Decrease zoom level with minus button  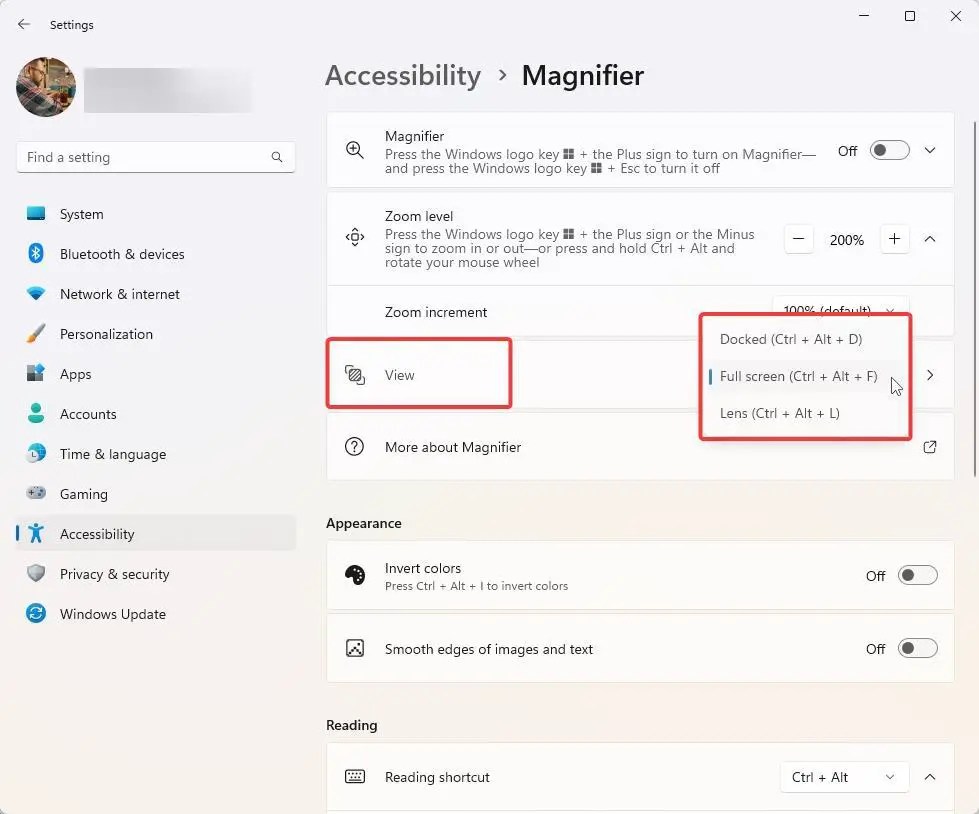pyautogui.click(x=799, y=239)
